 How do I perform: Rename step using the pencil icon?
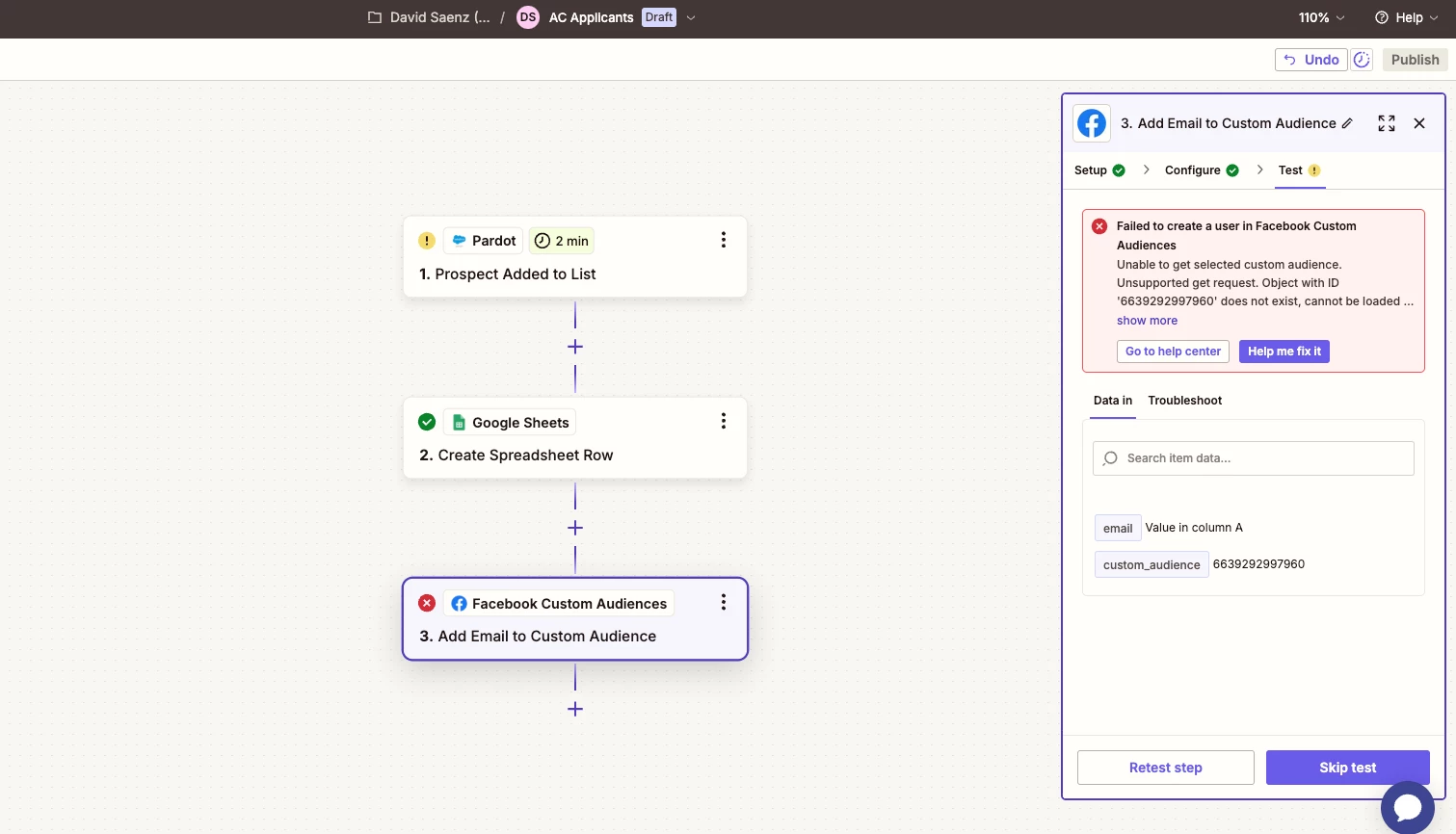pyautogui.click(x=1347, y=123)
